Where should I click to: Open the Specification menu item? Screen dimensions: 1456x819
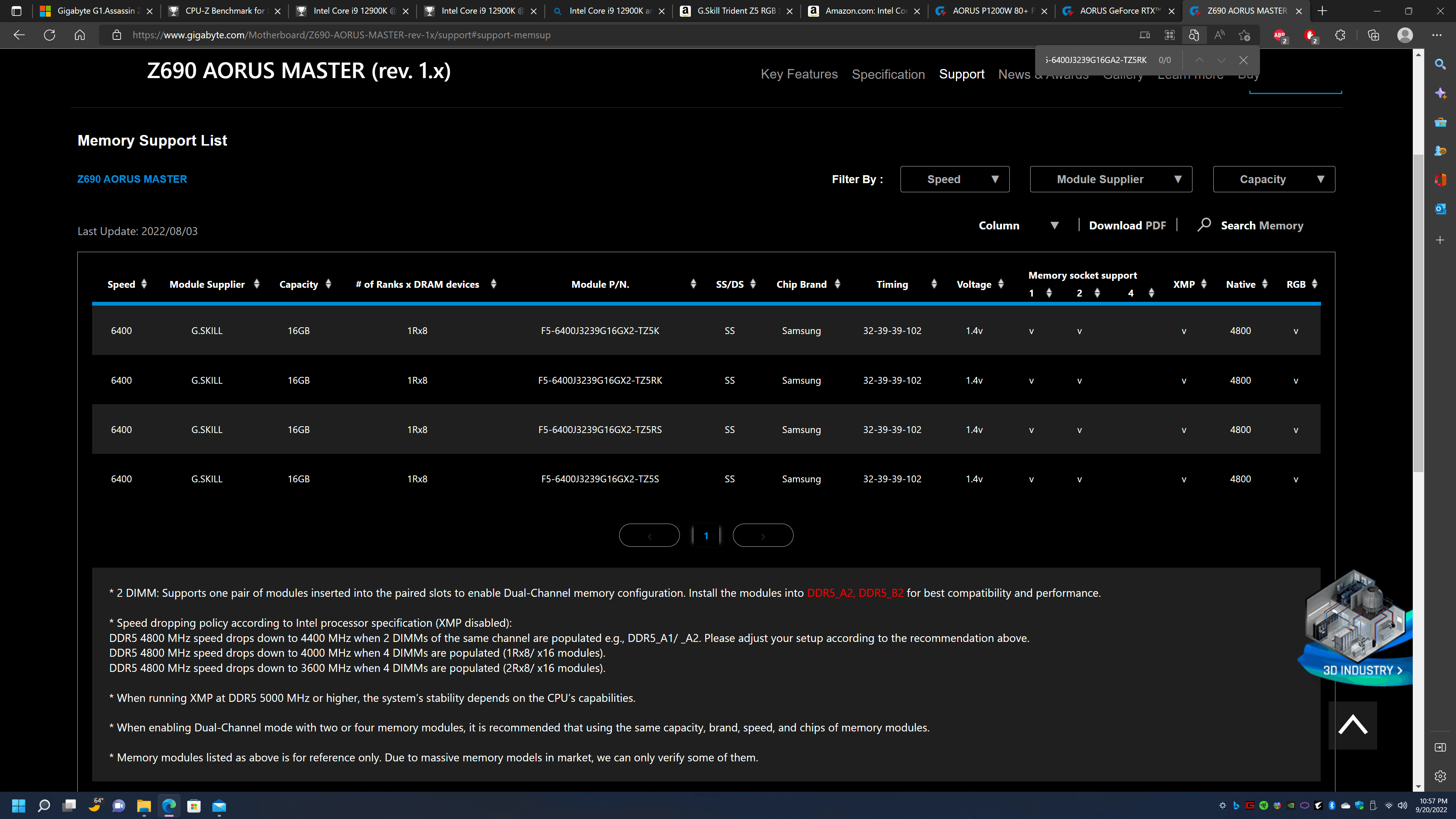click(x=888, y=75)
